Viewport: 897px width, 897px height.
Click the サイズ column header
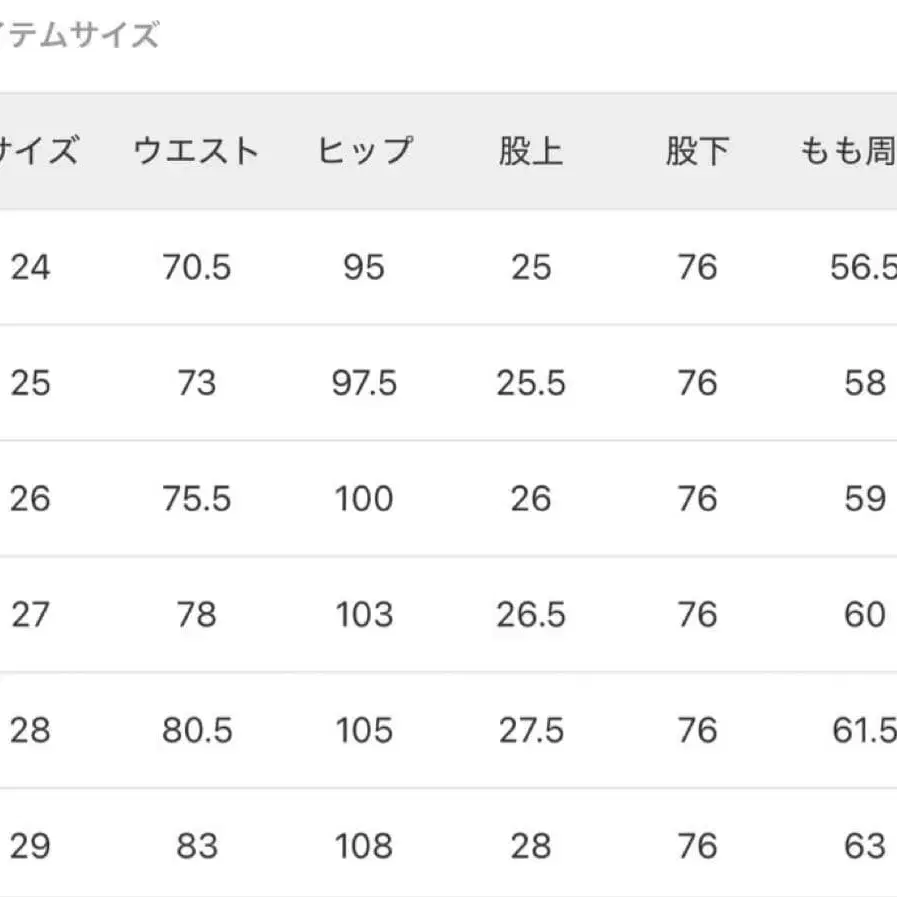(38, 152)
